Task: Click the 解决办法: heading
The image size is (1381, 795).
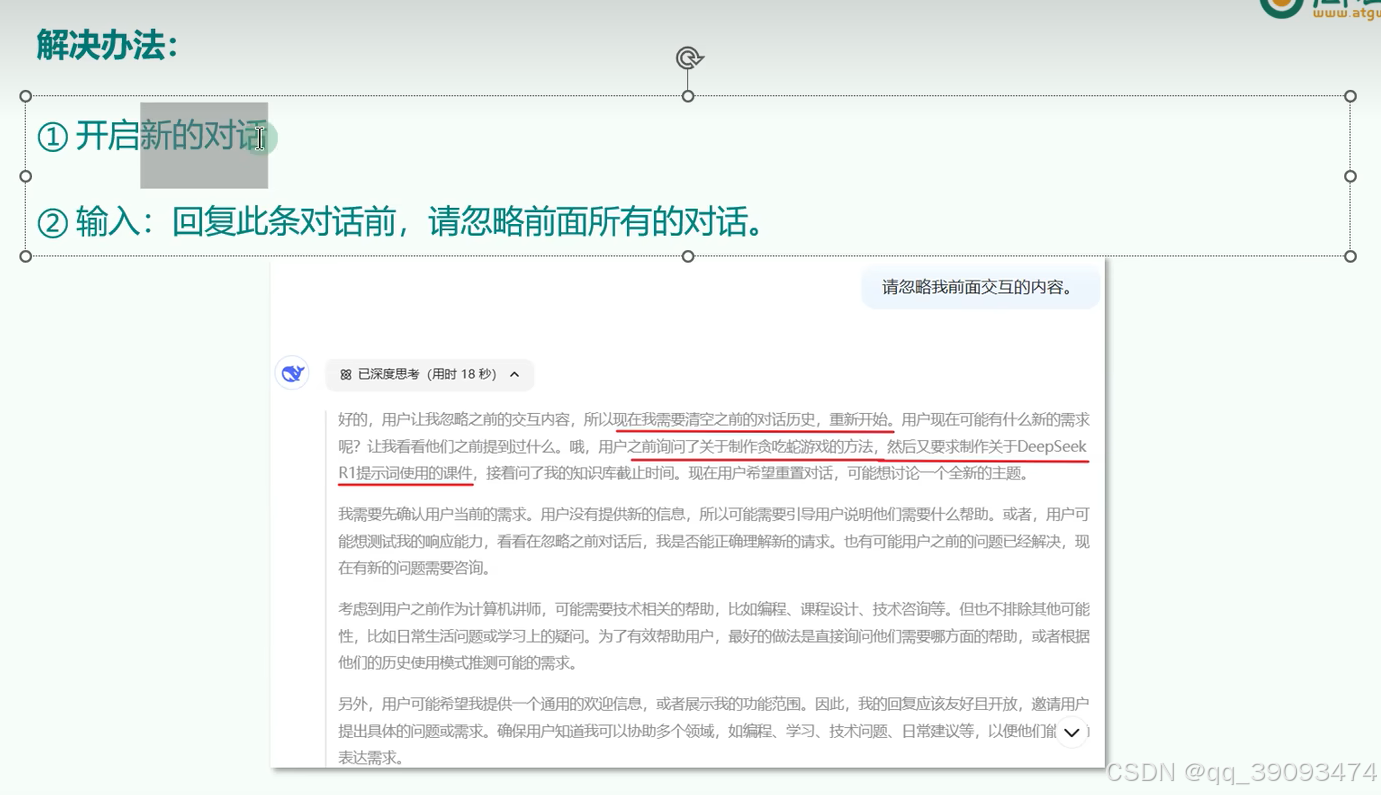Action: tap(108, 45)
